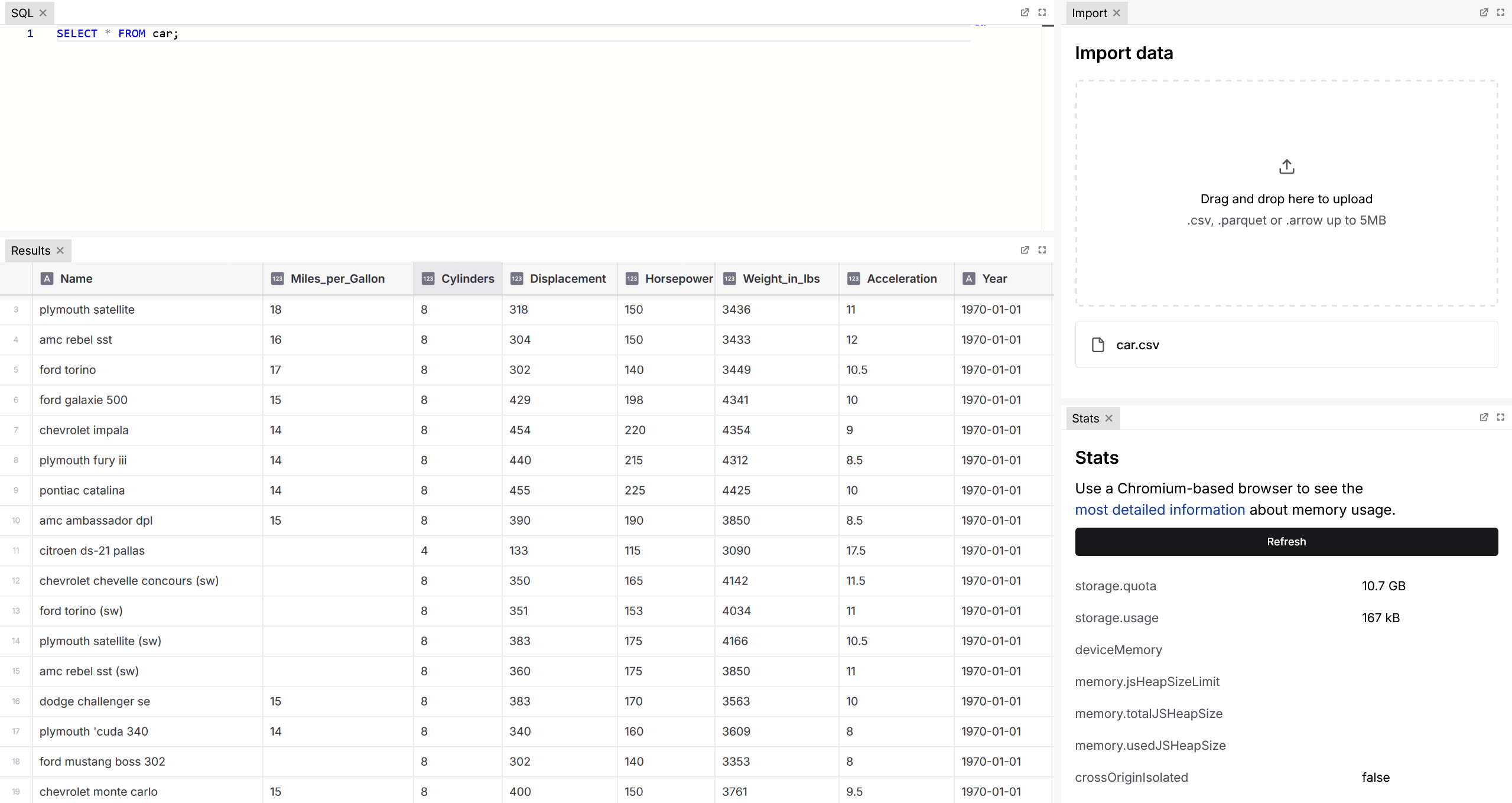
Task: Close the SQL tab
Action: [43, 12]
